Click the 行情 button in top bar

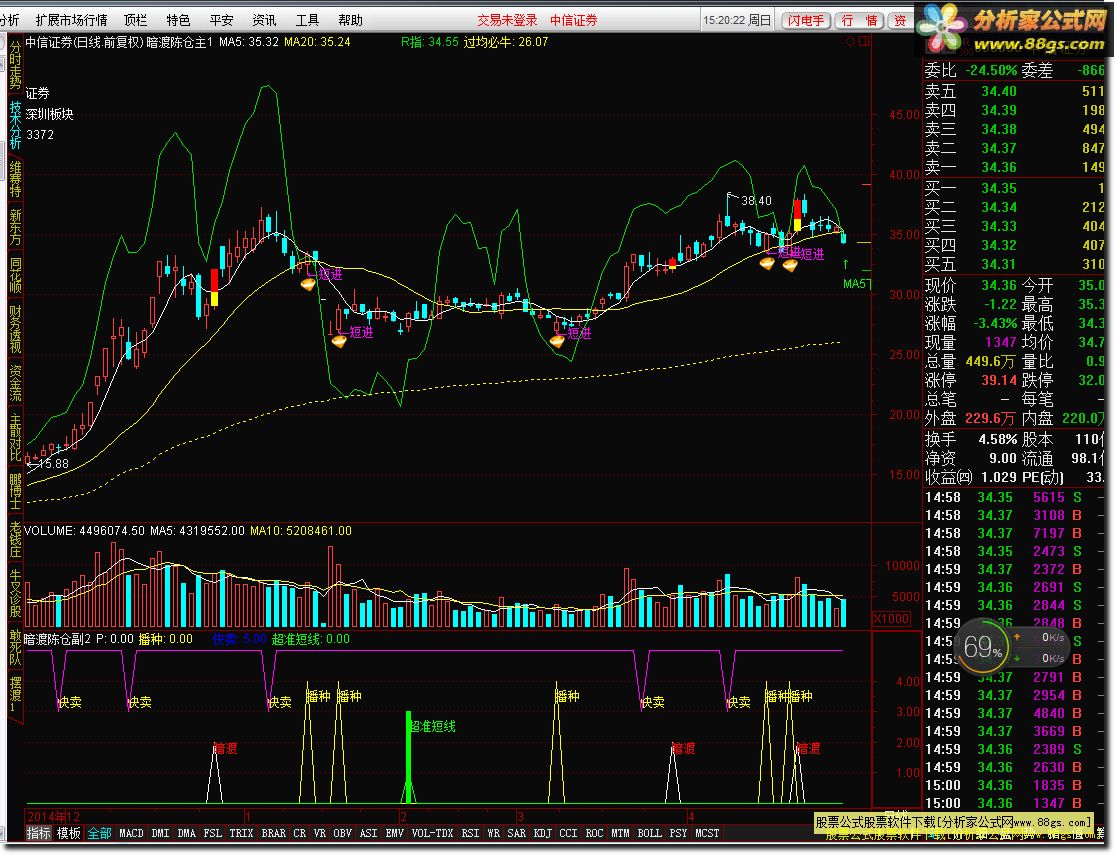point(859,21)
